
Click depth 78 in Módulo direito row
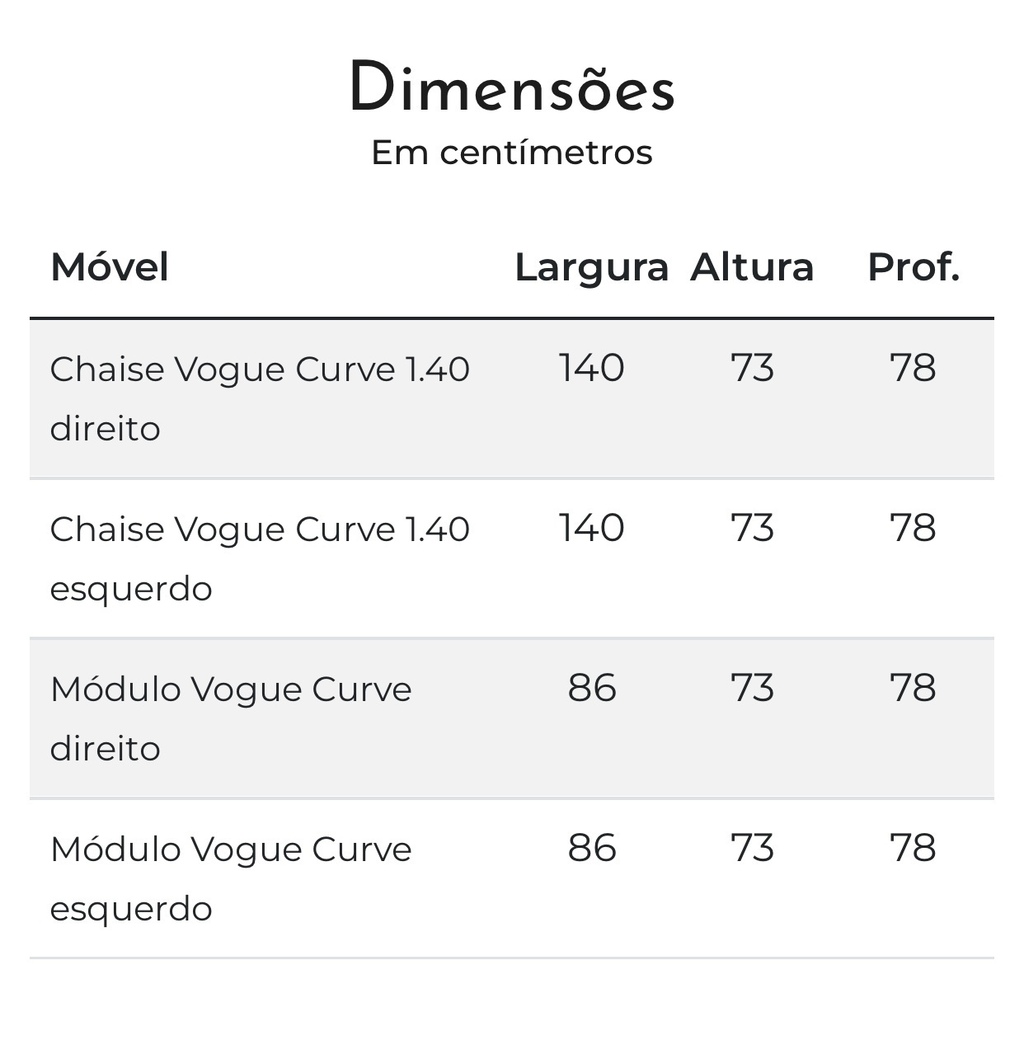pyautogui.click(x=913, y=688)
